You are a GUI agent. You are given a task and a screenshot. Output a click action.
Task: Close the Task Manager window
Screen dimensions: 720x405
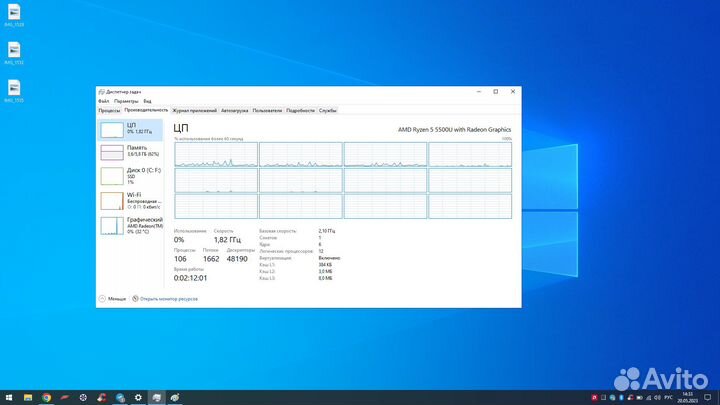click(x=513, y=91)
